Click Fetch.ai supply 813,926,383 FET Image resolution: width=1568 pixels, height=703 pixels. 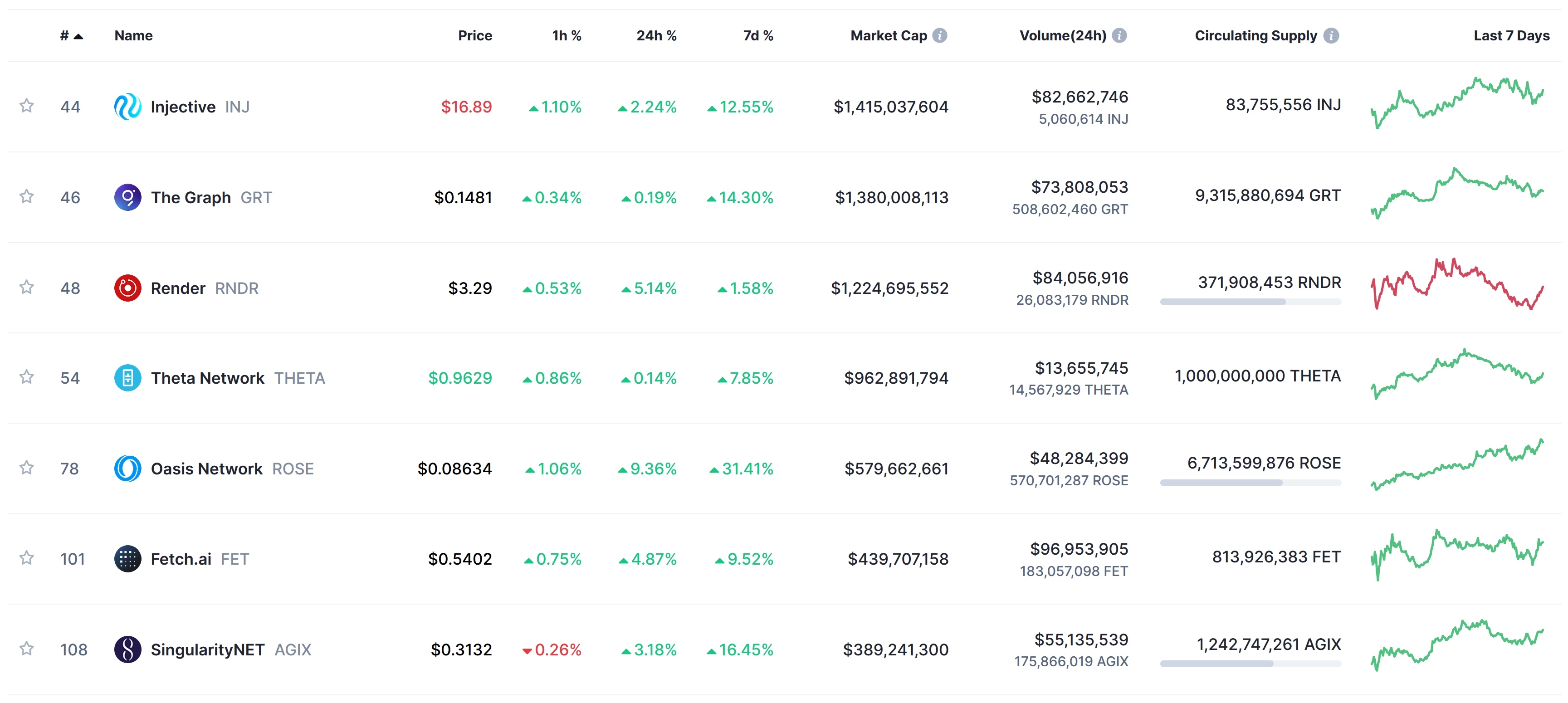tap(1276, 557)
